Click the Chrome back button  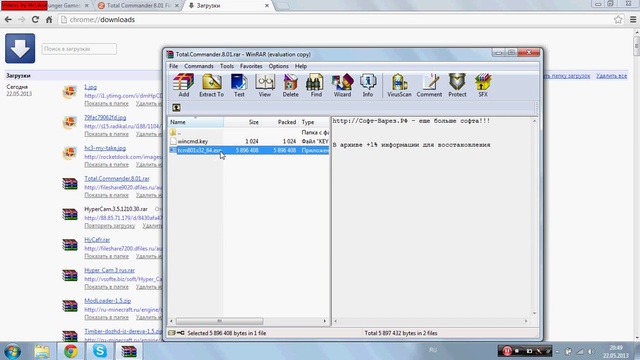(x=8, y=19)
